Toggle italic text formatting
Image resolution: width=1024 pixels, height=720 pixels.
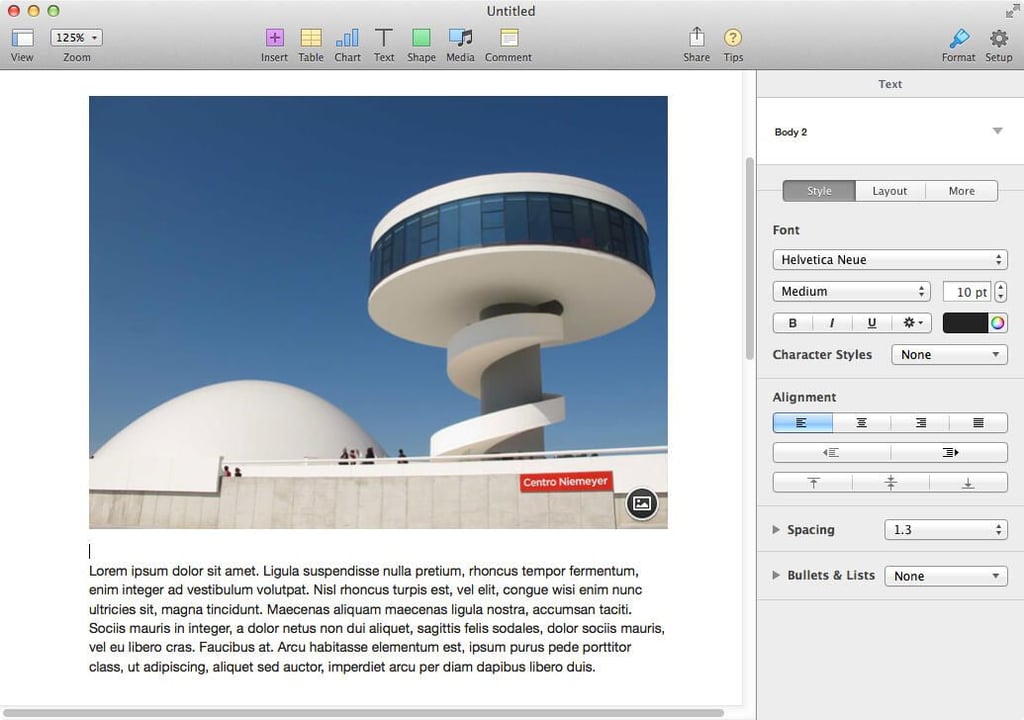(832, 323)
